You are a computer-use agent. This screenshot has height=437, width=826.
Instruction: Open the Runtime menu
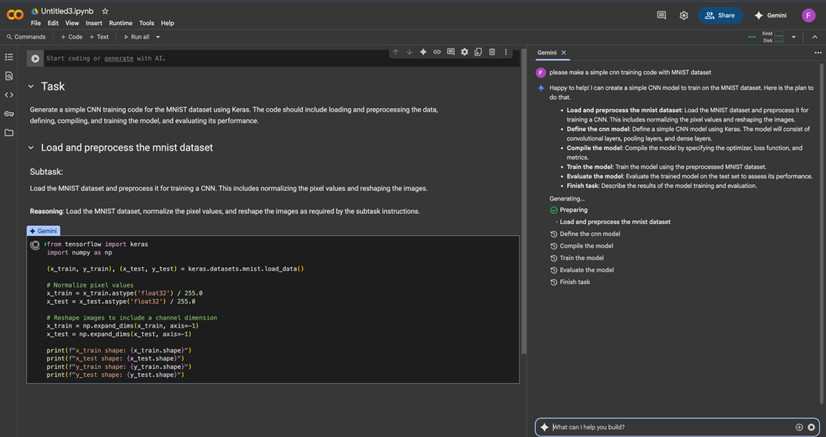tap(120, 23)
